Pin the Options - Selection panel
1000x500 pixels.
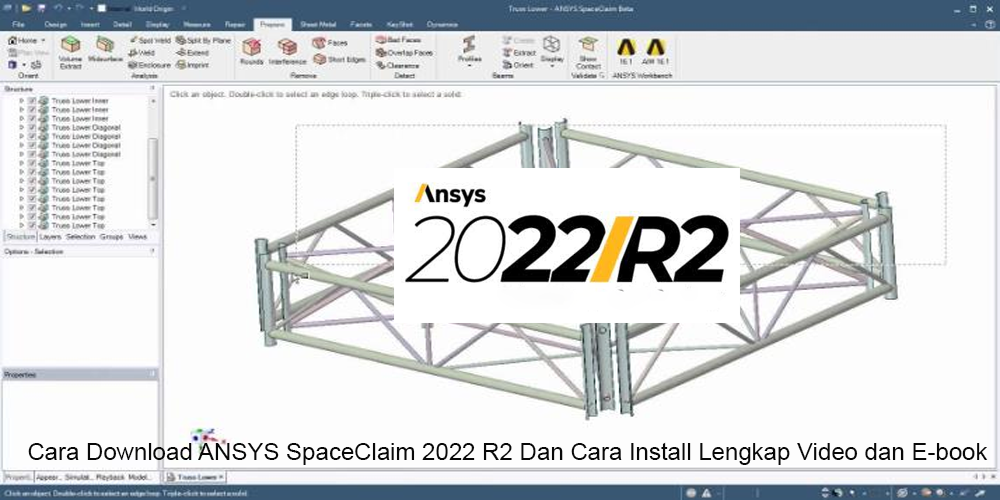(152, 251)
